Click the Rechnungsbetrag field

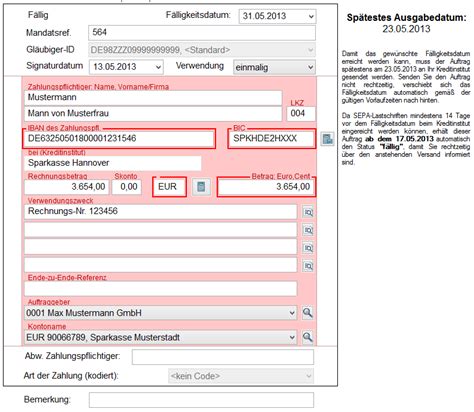coord(67,187)
